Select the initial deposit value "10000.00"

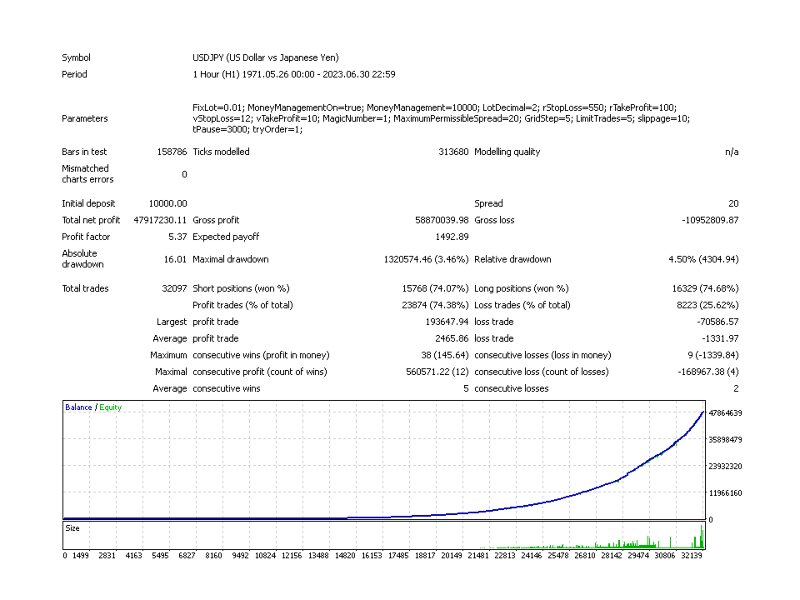(x=168, y=204)
